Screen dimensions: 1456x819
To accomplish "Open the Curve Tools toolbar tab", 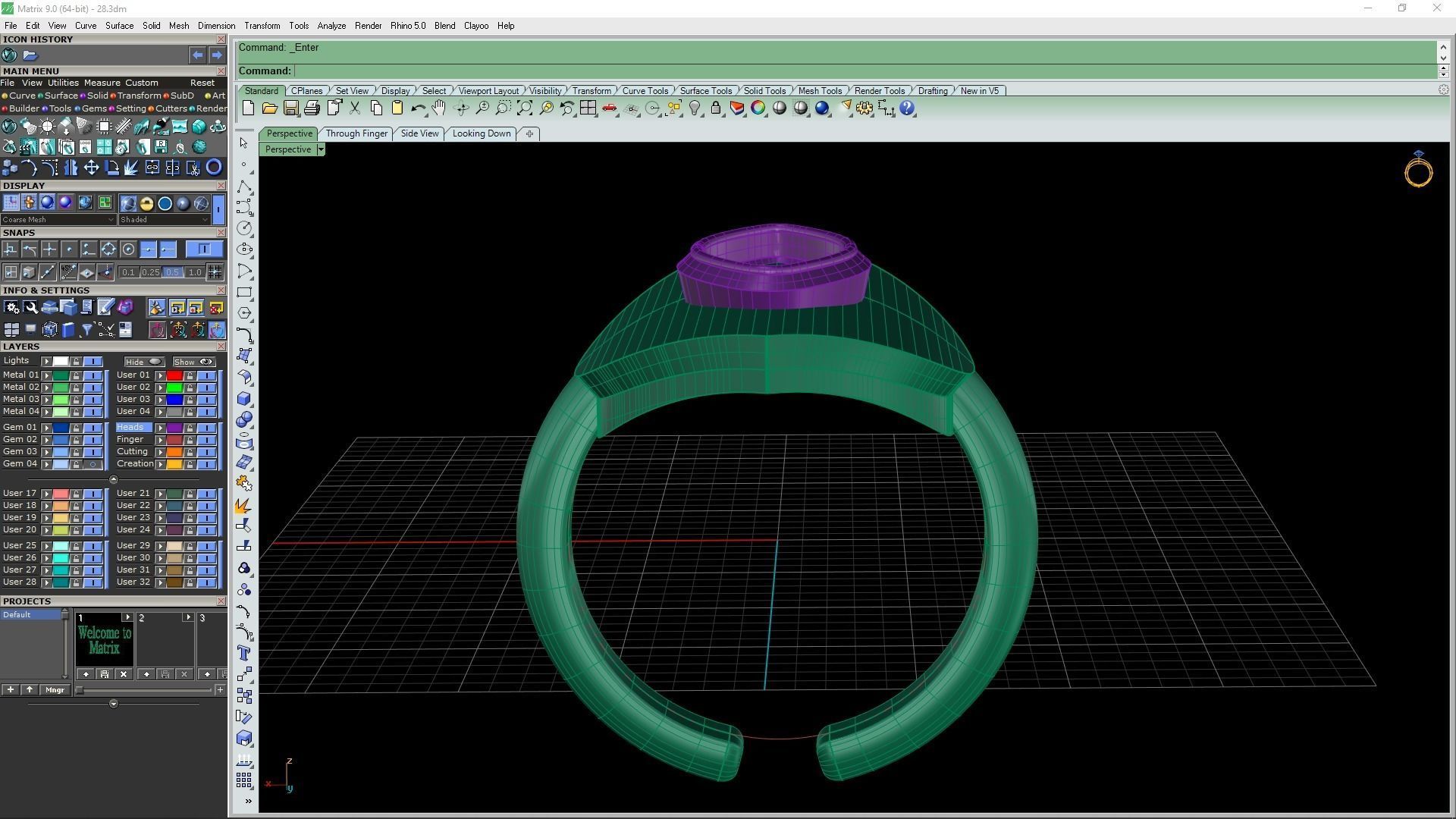I will point(645,90).
